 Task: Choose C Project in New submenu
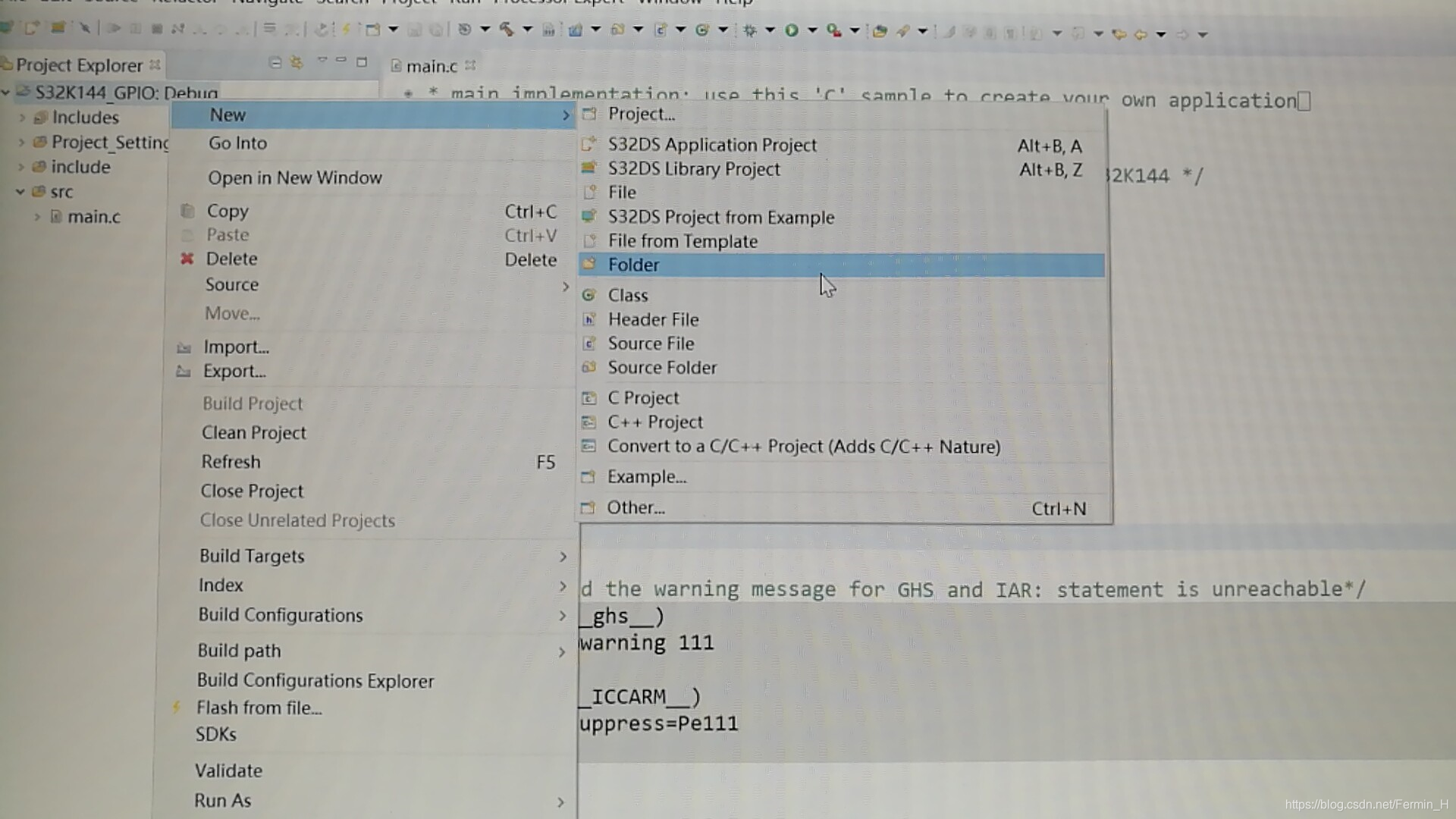point(841,397)
